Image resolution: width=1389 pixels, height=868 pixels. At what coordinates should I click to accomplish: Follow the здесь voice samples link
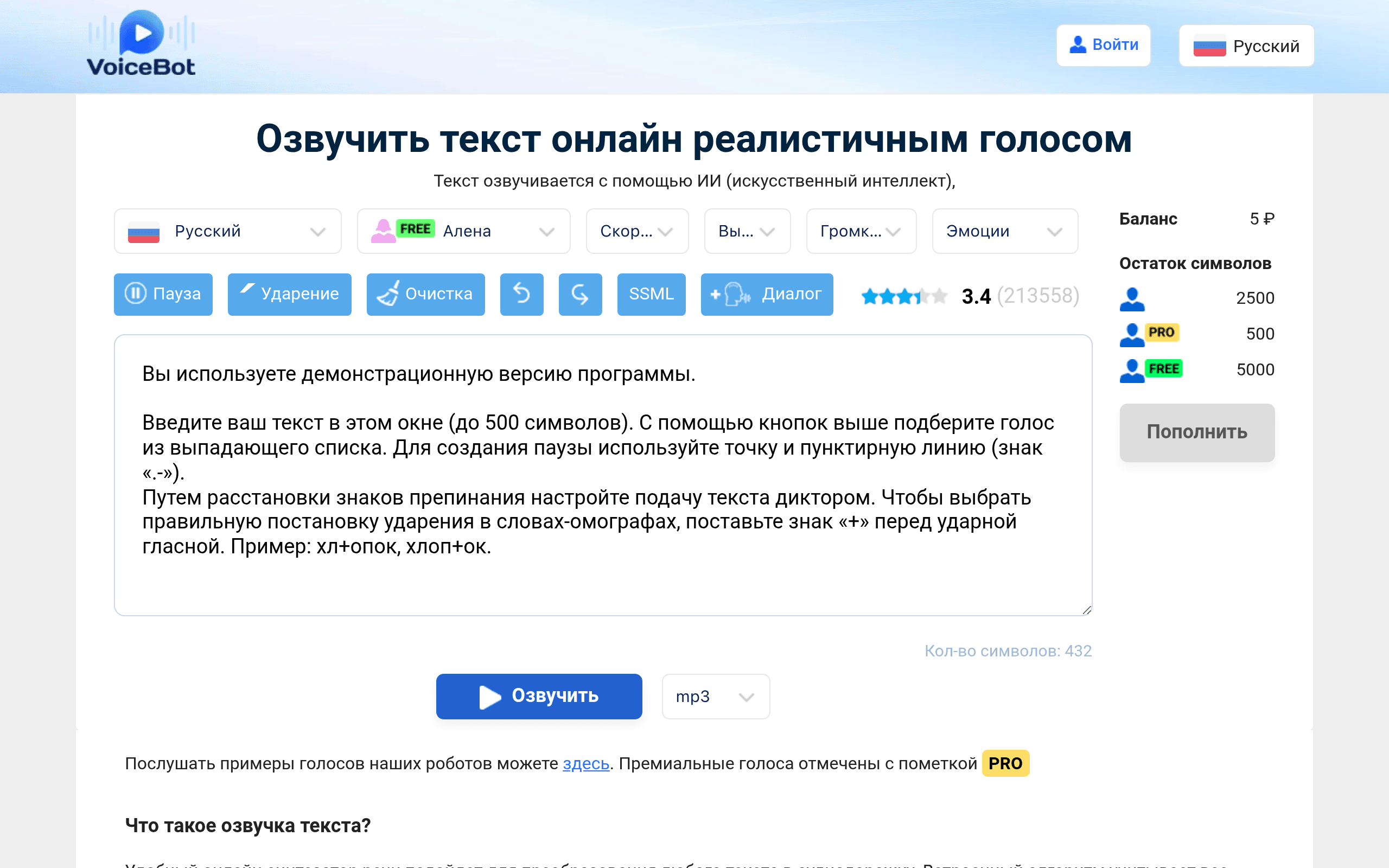(x=585, y=763)
